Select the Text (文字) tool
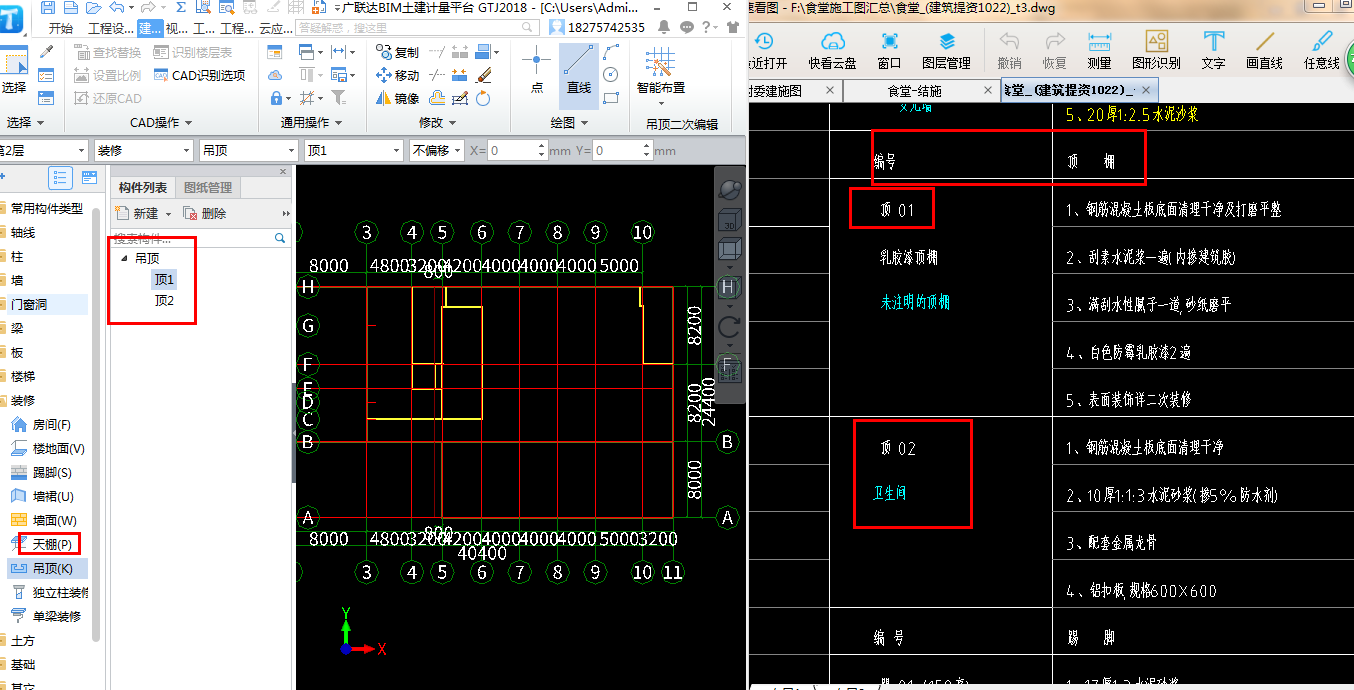The width and height of the screenshot is (1354, 690). coord(1213,50)
